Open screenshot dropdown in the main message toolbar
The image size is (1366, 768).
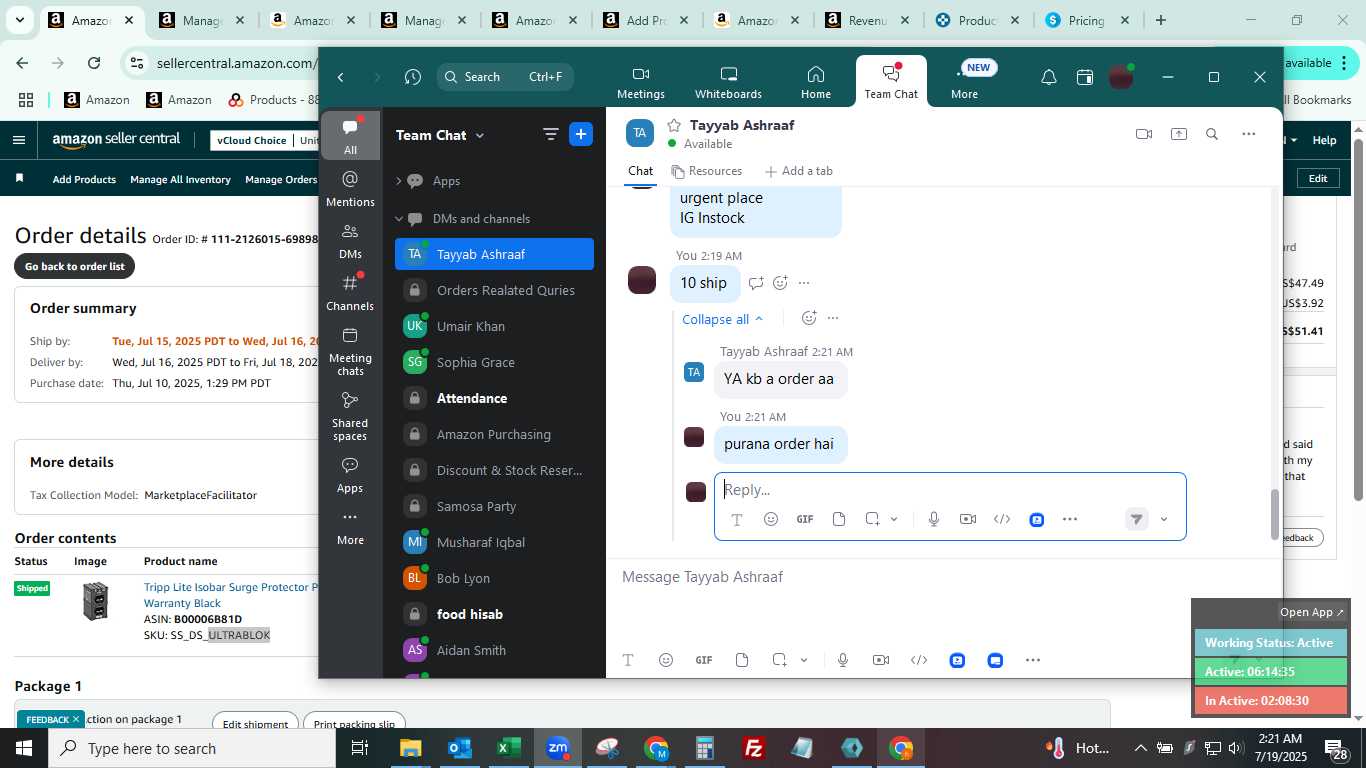(804, 660)
